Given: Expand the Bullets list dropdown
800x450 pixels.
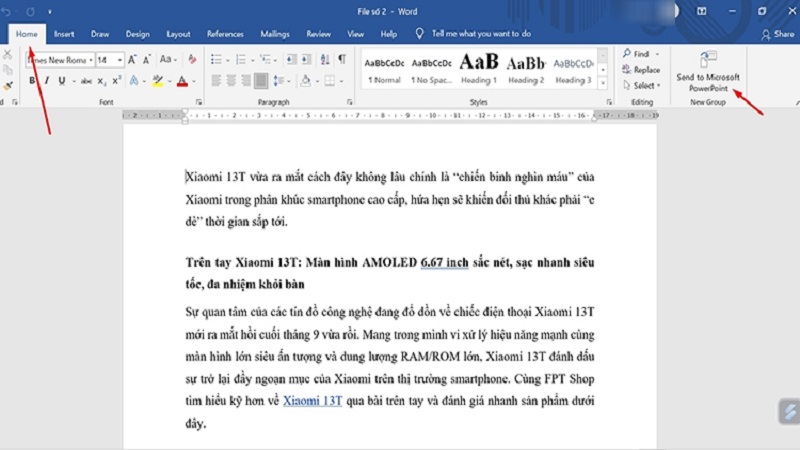Looking at the screenshot, I should coord(228,60).
